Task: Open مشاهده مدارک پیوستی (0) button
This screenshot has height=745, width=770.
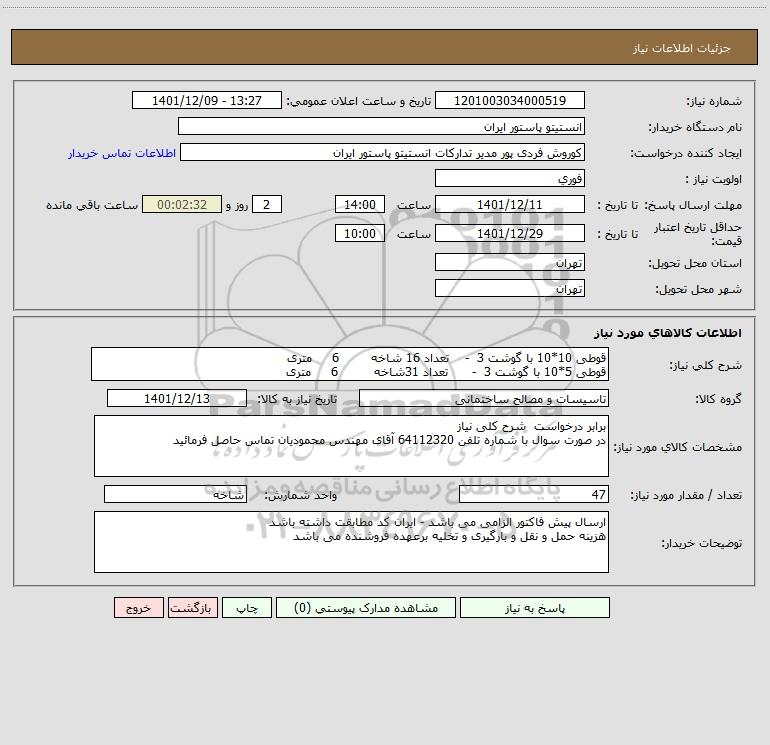Action: [366, 607]
